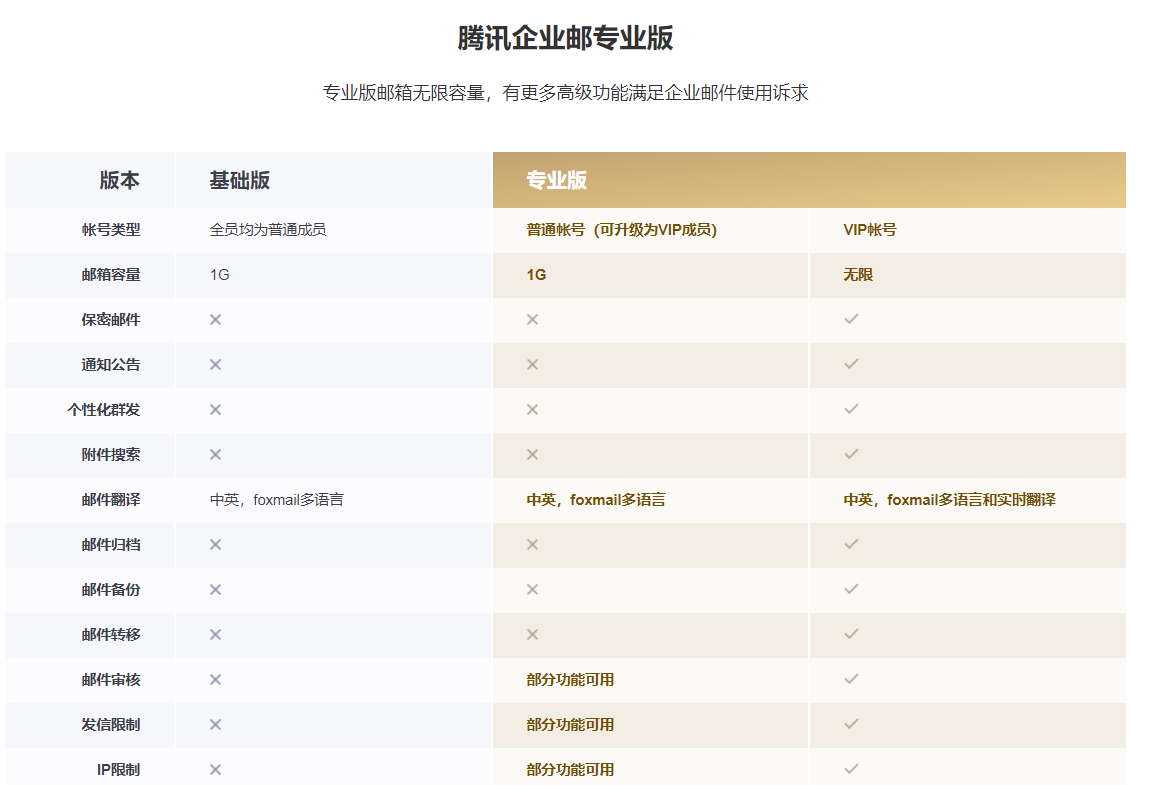The width and height of the screenshot is (1160, 785).
Task: Click 邮件备份 cross mark in 普通帐号 column
Action: coord(533,590)
